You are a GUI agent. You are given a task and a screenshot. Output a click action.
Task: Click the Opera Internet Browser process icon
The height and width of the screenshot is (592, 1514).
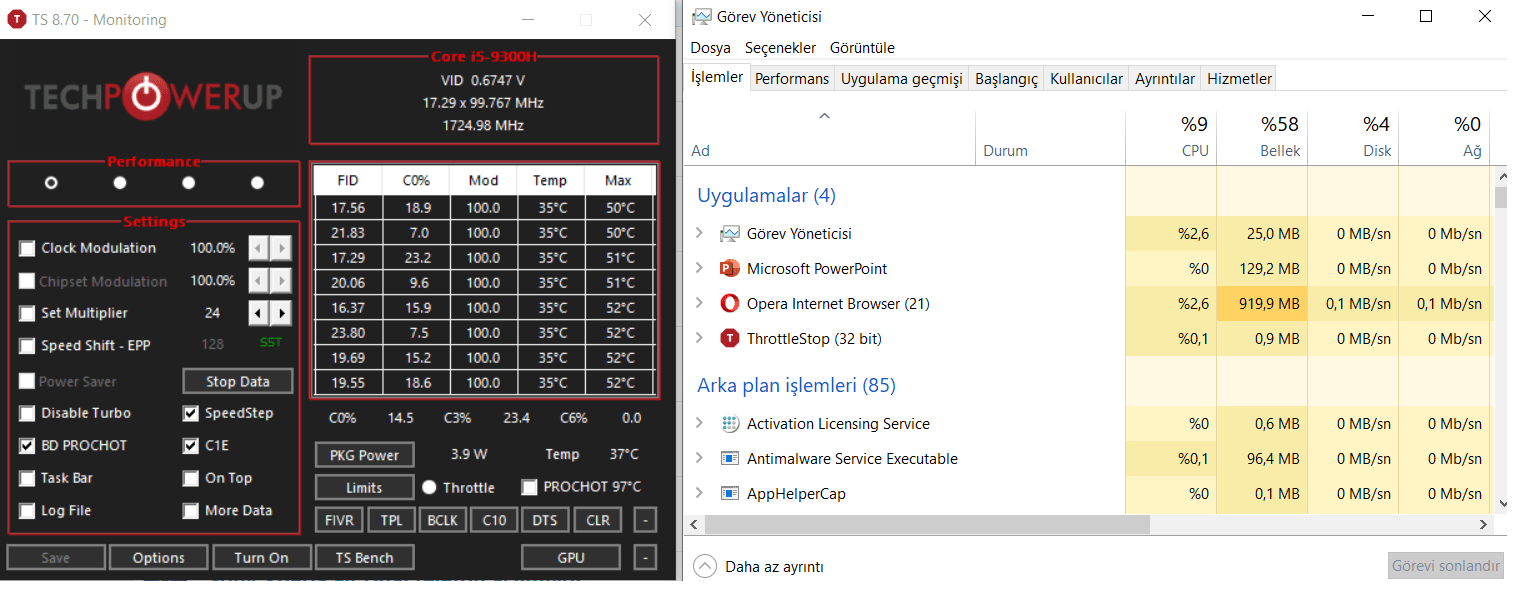(x=729, y=304)
